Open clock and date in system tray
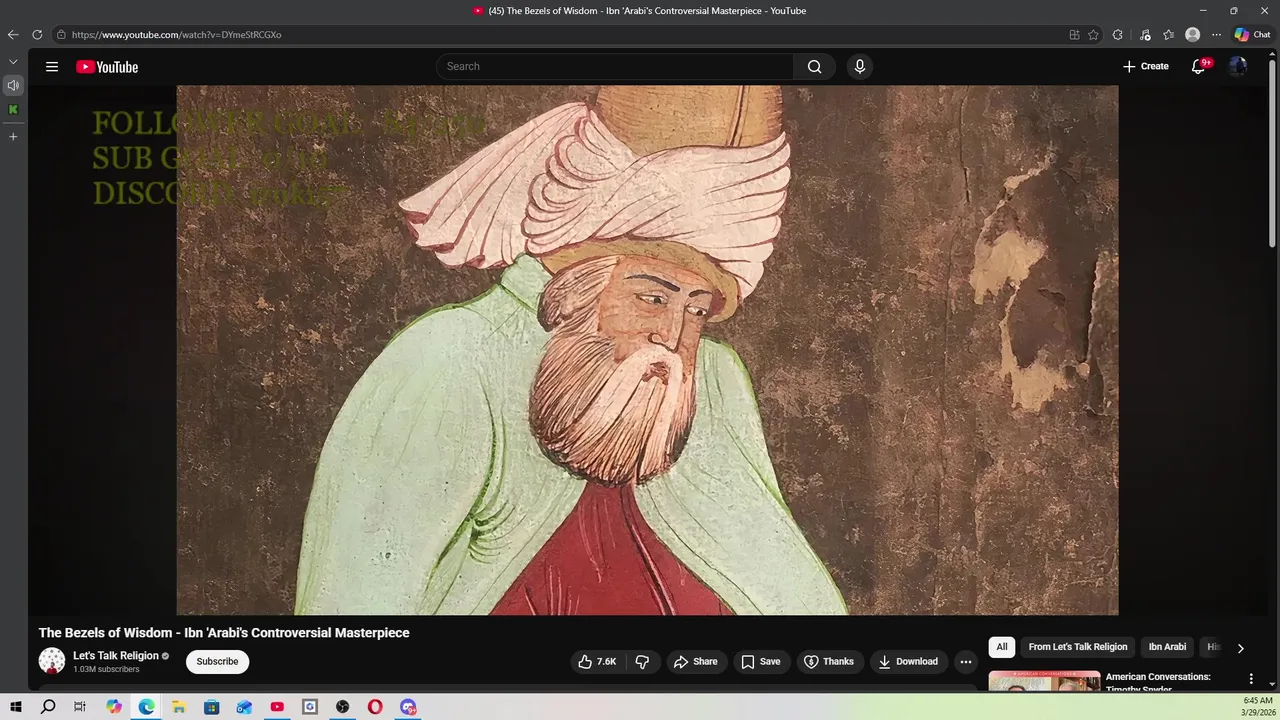1280x720 pixels. point(1257,707)
